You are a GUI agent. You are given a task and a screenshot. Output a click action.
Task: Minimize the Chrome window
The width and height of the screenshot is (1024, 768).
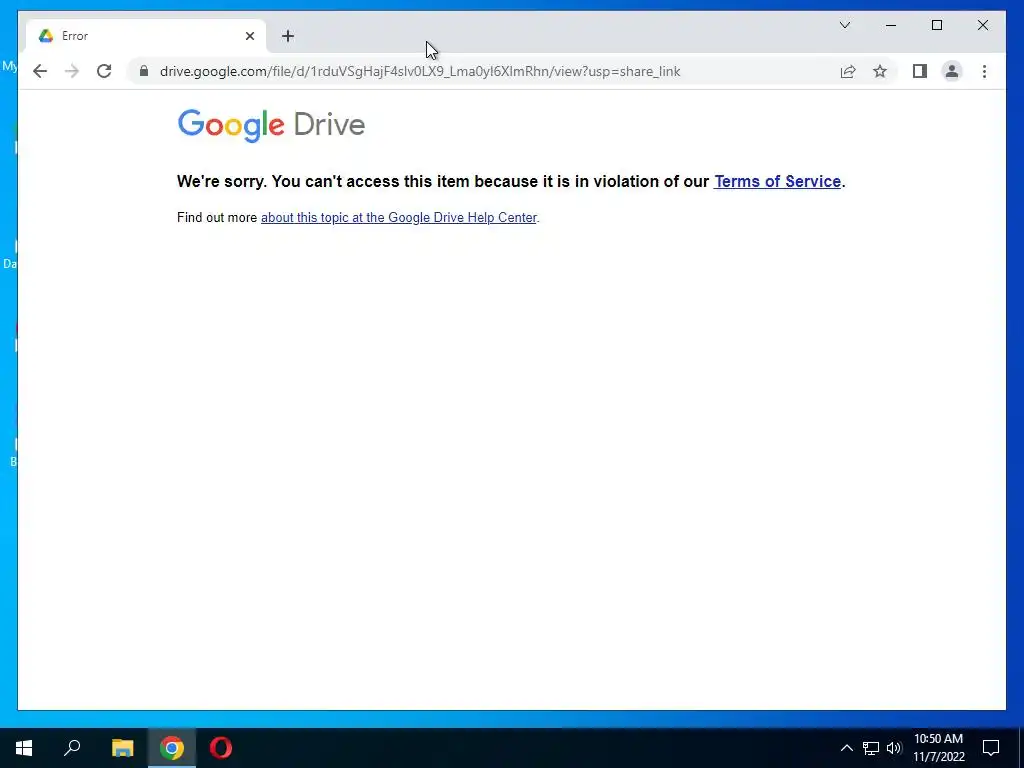coord(891,25)
